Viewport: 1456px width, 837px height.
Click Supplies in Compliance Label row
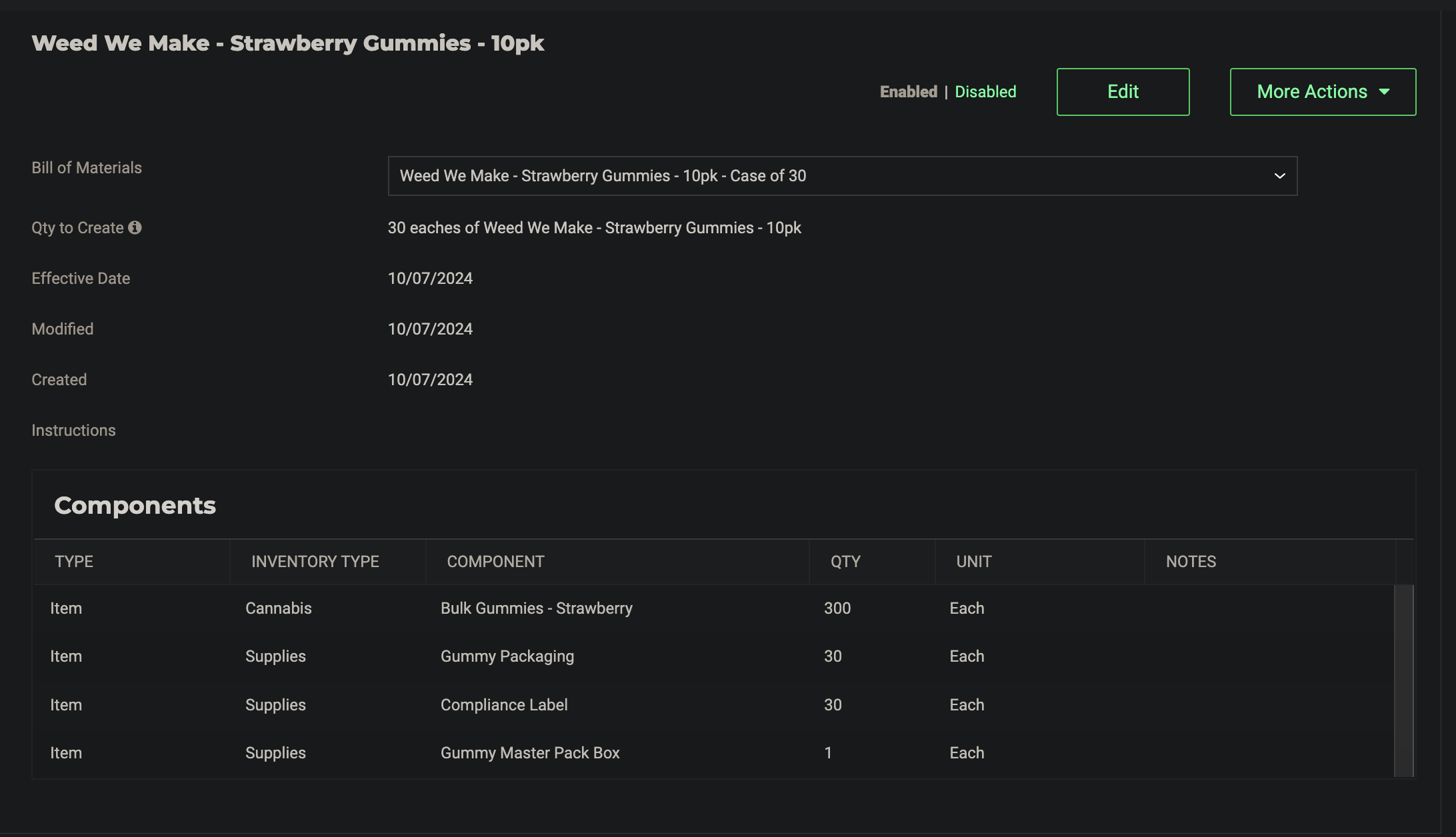(275, 705)
